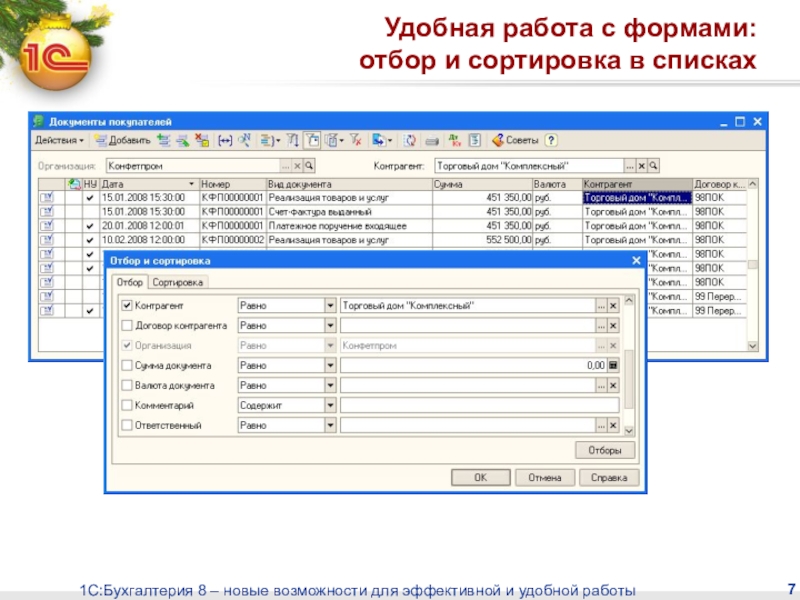Clear the Организация field with X
800x600 pixels.
point(297,166)
